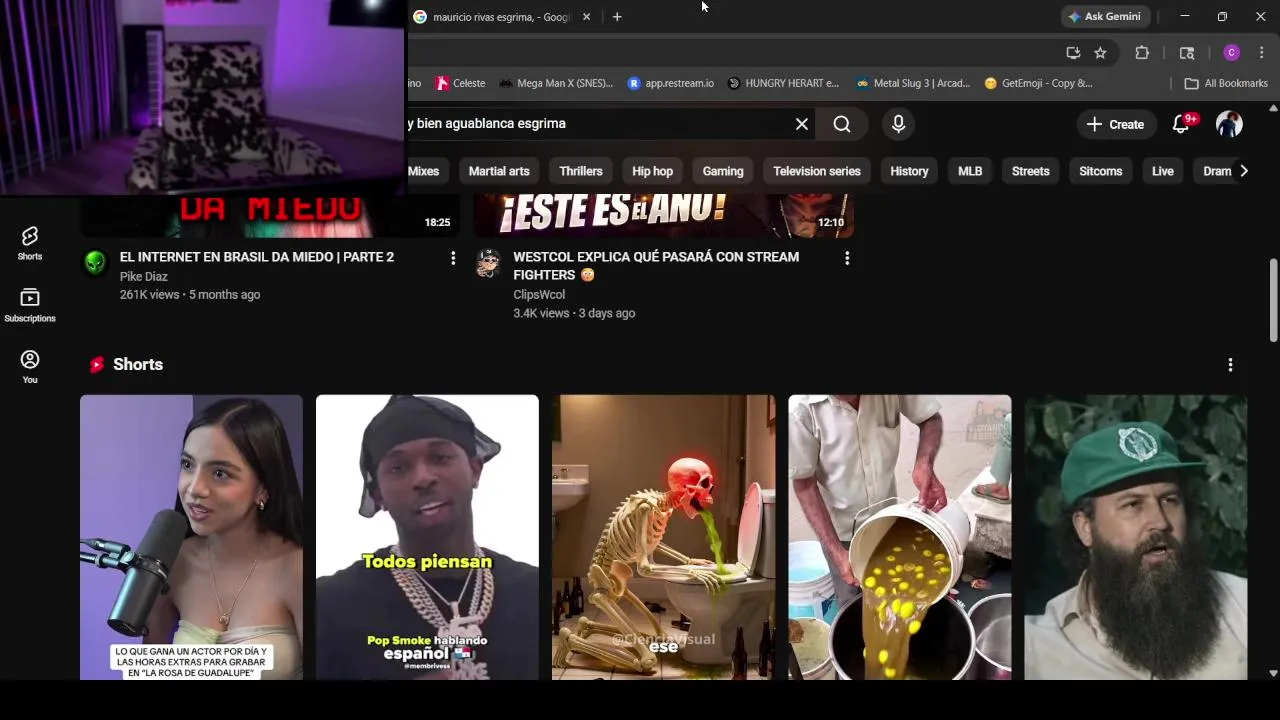1280x720 pixels.
Task: Open ESTE ES EL AÑO thumbnail
Action: (x=664, y=216)
